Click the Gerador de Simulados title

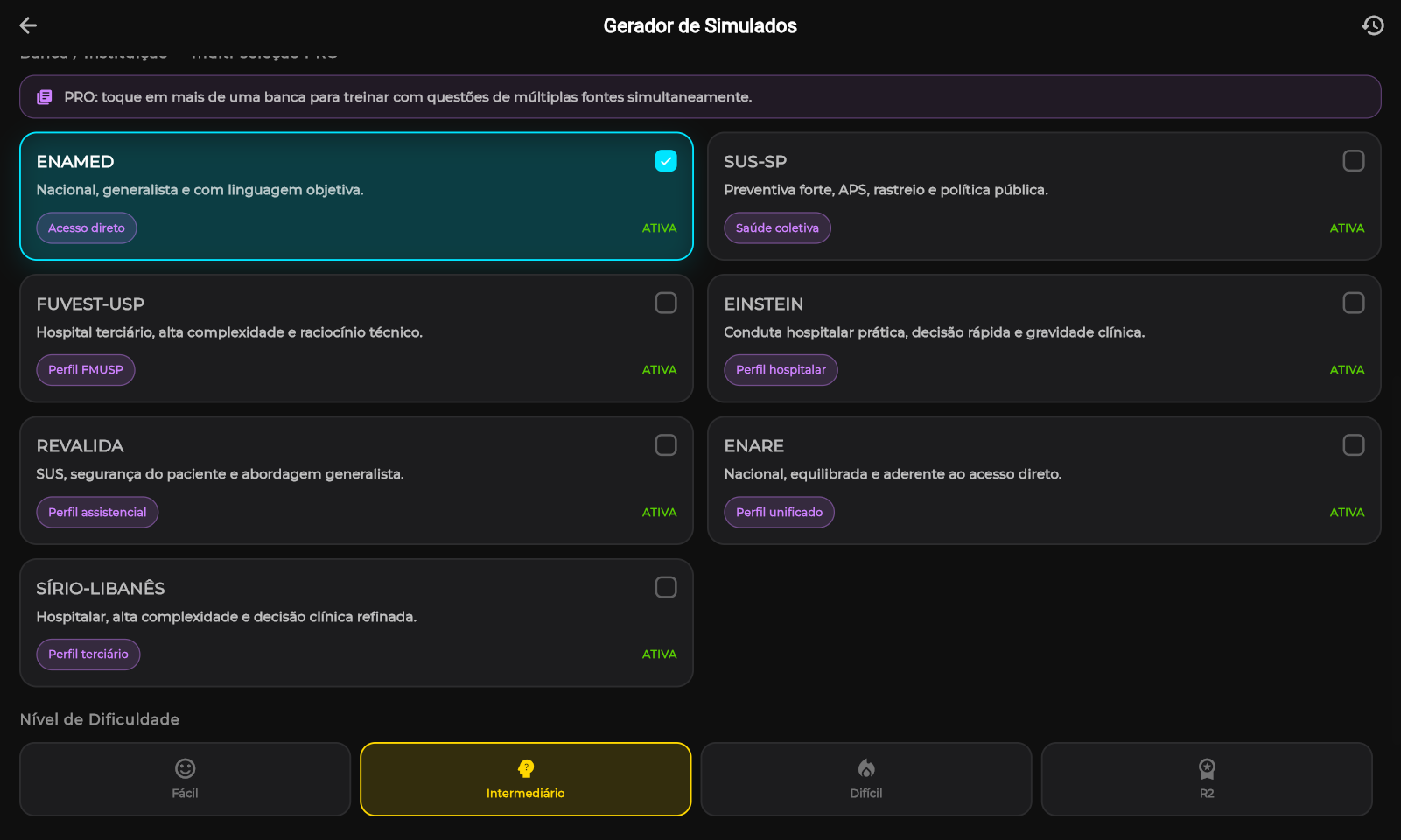700,26
